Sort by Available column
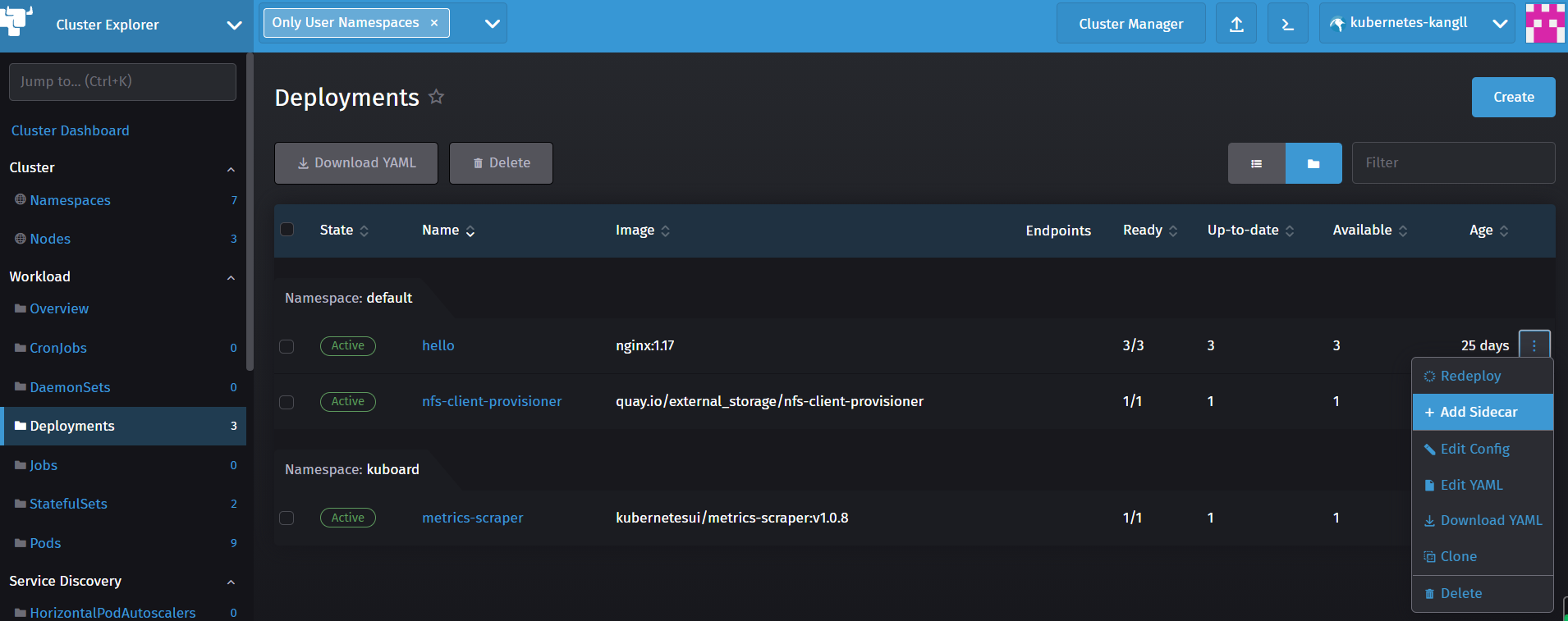The width and height of the screenshot is (1568, 621). pyautogui.click(x=1370, y=231)
